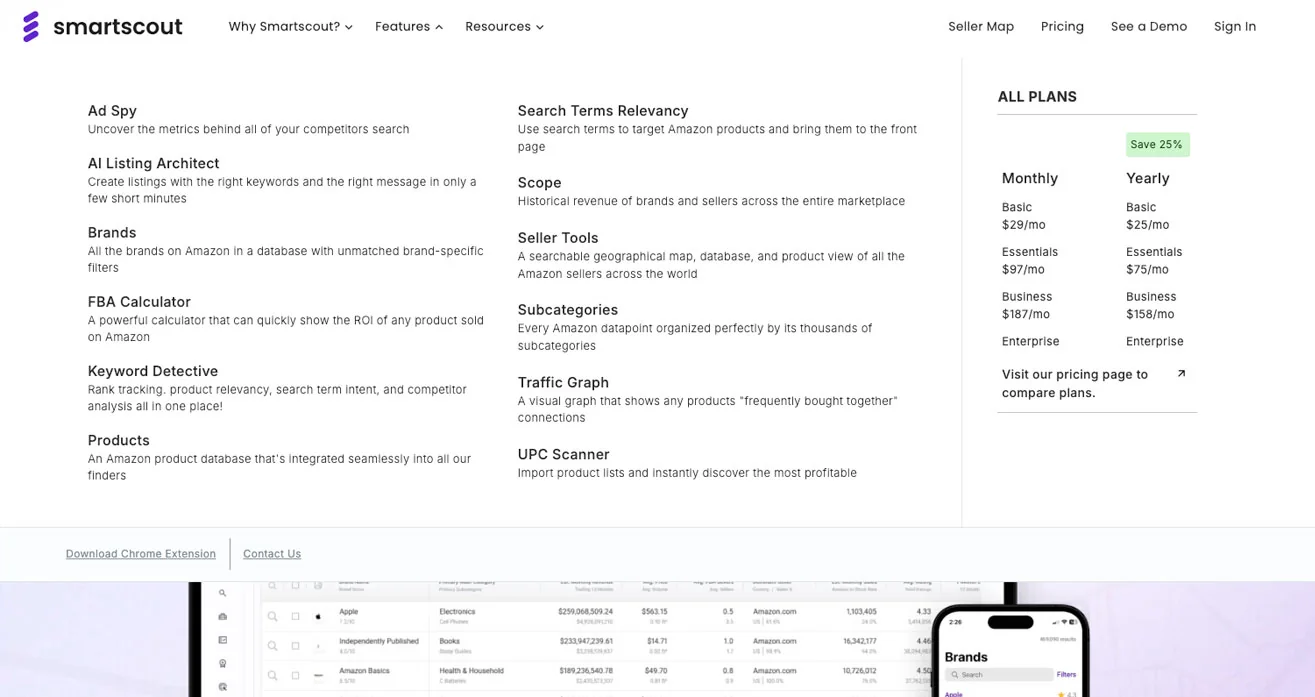Click the Download Chrome Extension link
This screenshot has width=1315, height=697.
(x=141, y=554)
